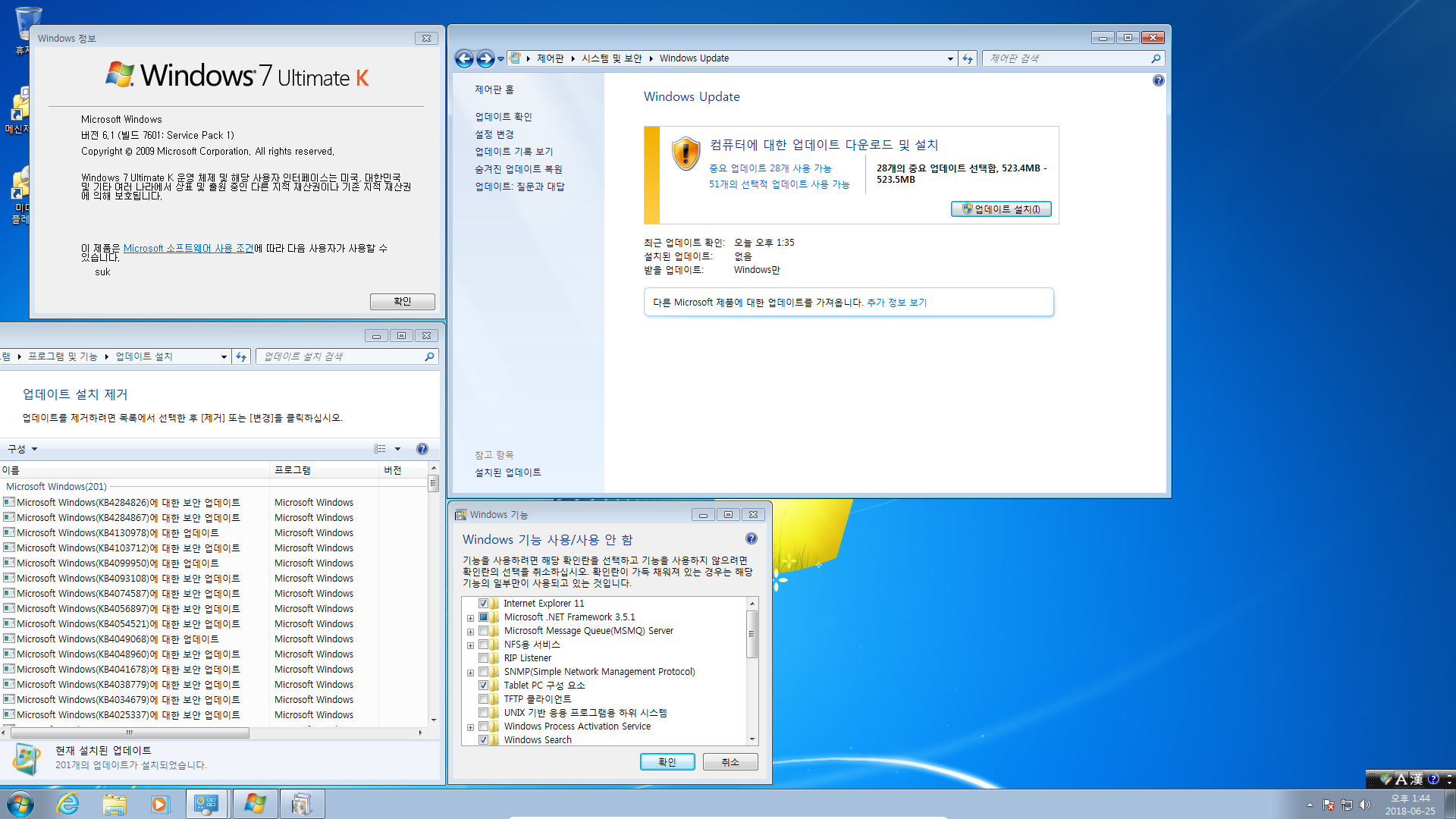Click magnifier in installed updates search box
The height and width of the screenshot is (819, 1456).
429,356
